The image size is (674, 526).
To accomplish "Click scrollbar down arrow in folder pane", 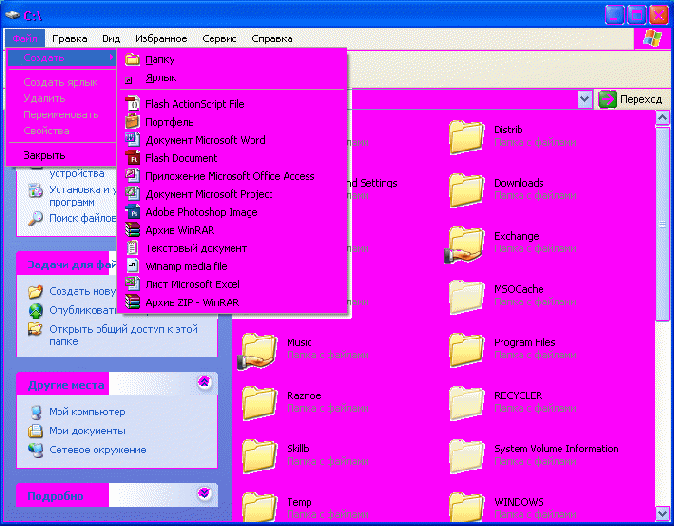I will pos(662,513).
